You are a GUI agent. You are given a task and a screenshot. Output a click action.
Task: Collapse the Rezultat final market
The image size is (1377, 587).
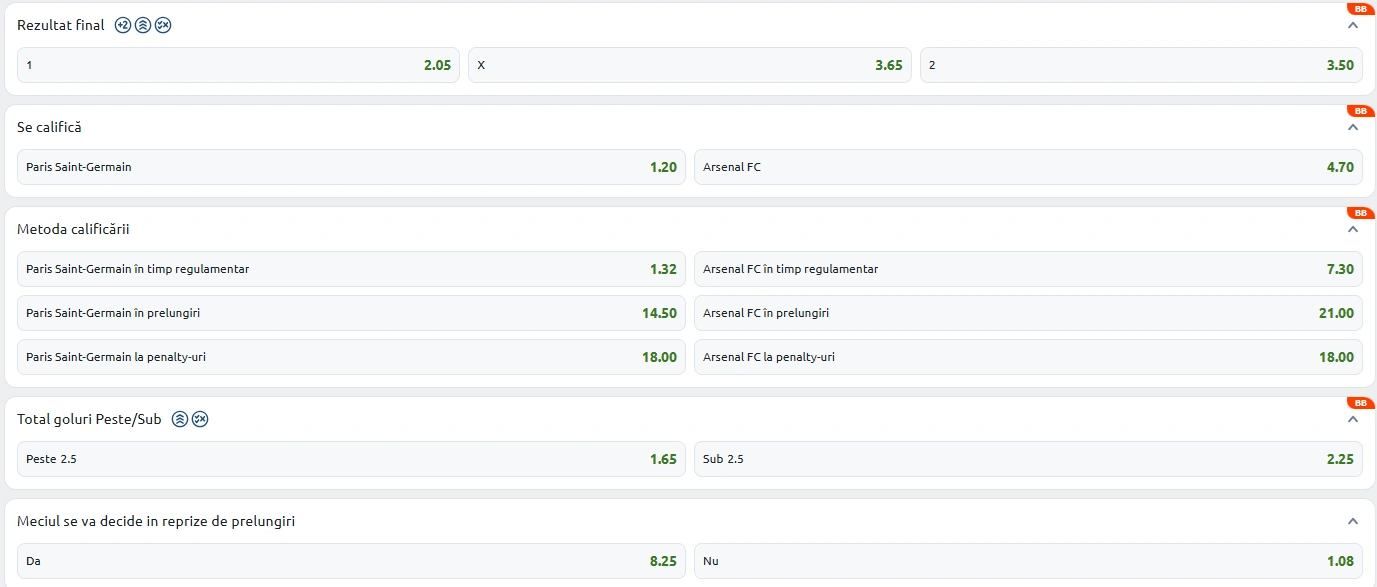1353,25
